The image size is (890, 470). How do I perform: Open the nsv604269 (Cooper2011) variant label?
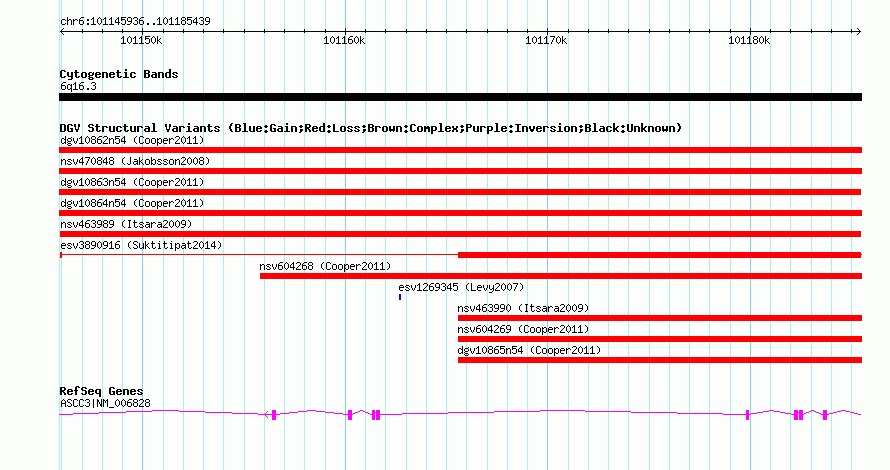[523, 329]
